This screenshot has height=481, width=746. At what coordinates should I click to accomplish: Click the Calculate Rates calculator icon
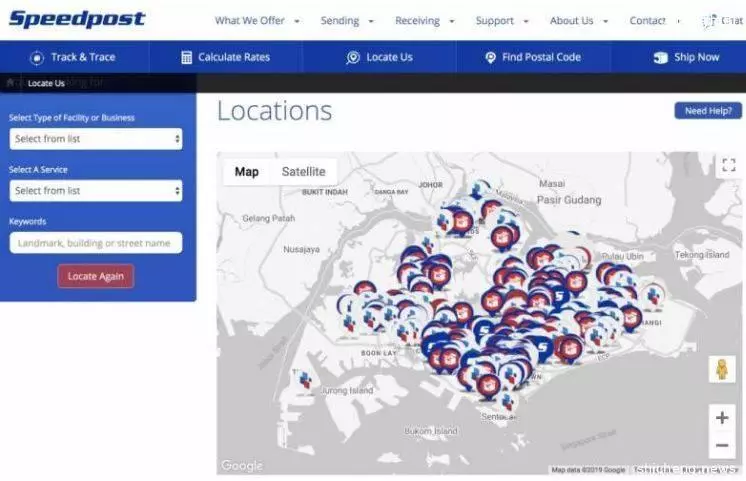pos(186,58)
